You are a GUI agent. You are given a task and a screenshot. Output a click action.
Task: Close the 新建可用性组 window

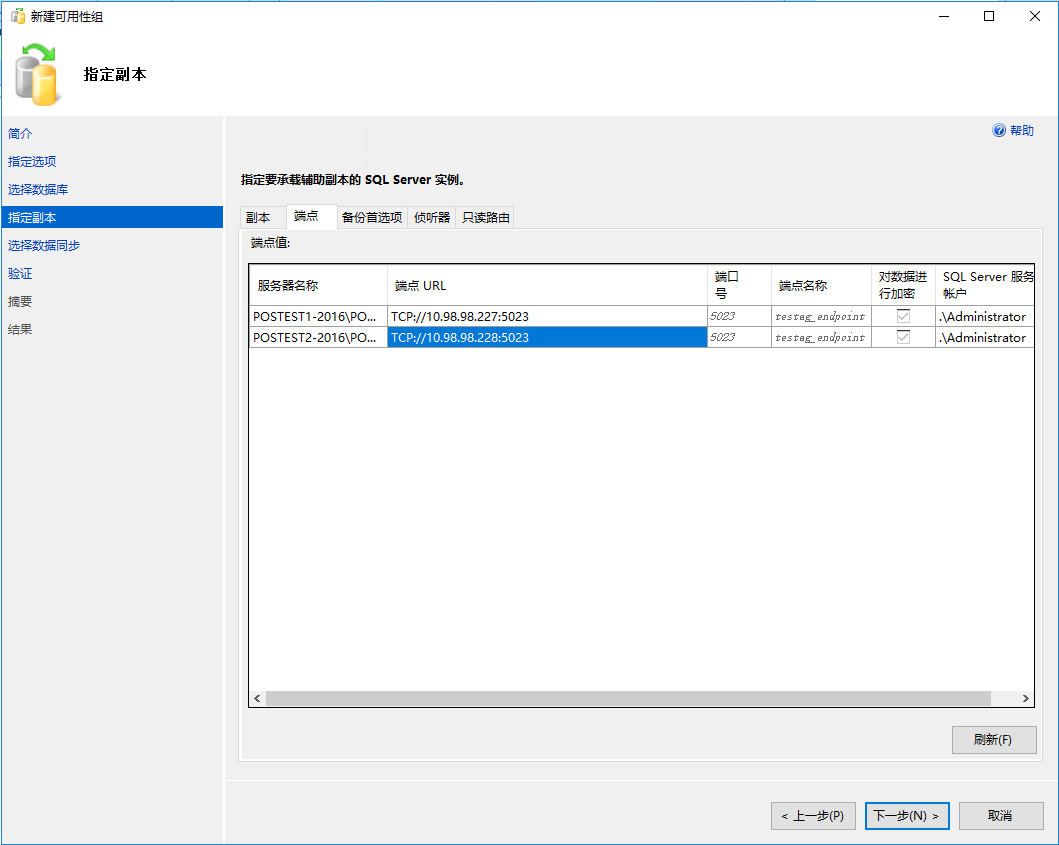[x=1035, y=16]
